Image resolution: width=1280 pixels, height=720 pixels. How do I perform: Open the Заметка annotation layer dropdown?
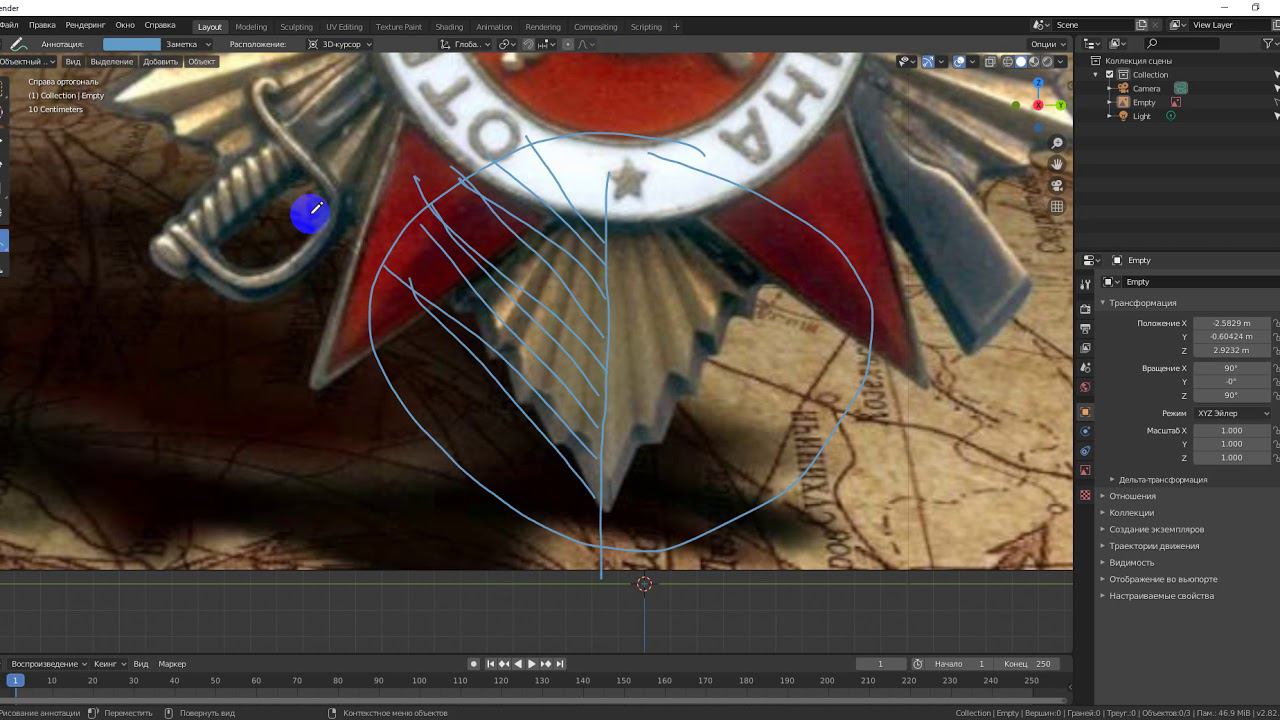click(x=187, y=44)
